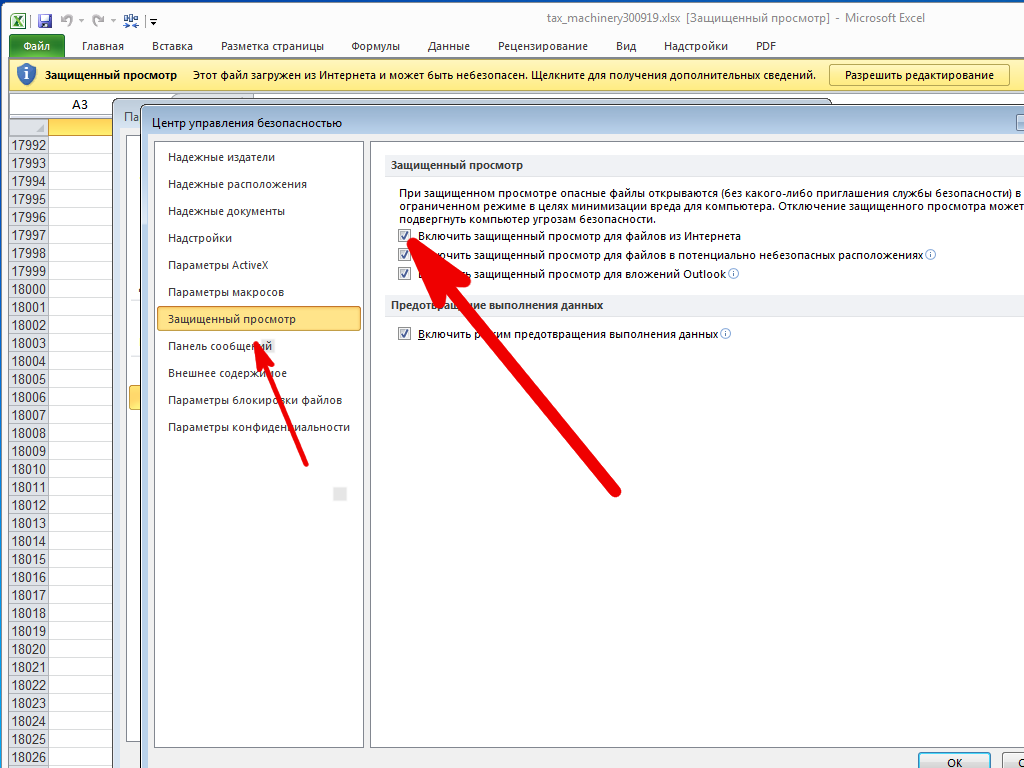The width and height of the screenshot is (1024, 768).
Task: Open the Формулы ribbon tab
Action: 376,46
